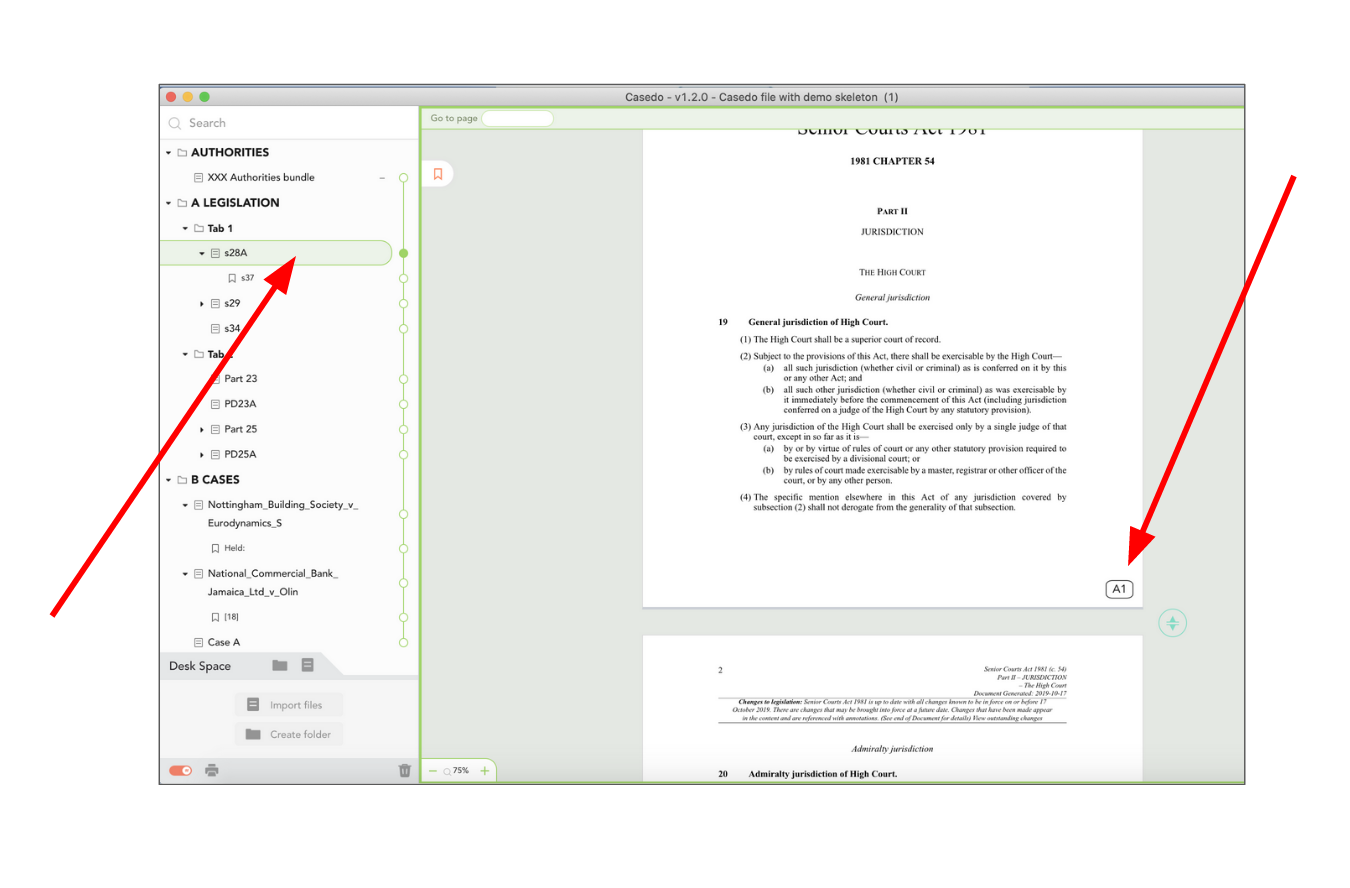The image size is (1350, 888).
Task: Click the A1 page label badge
Action: (1120, 590)
